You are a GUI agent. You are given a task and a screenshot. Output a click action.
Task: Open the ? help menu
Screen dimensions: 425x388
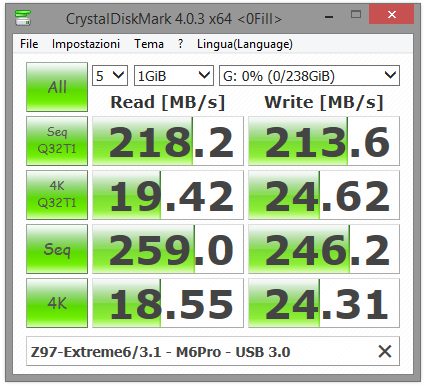point(180,44)
